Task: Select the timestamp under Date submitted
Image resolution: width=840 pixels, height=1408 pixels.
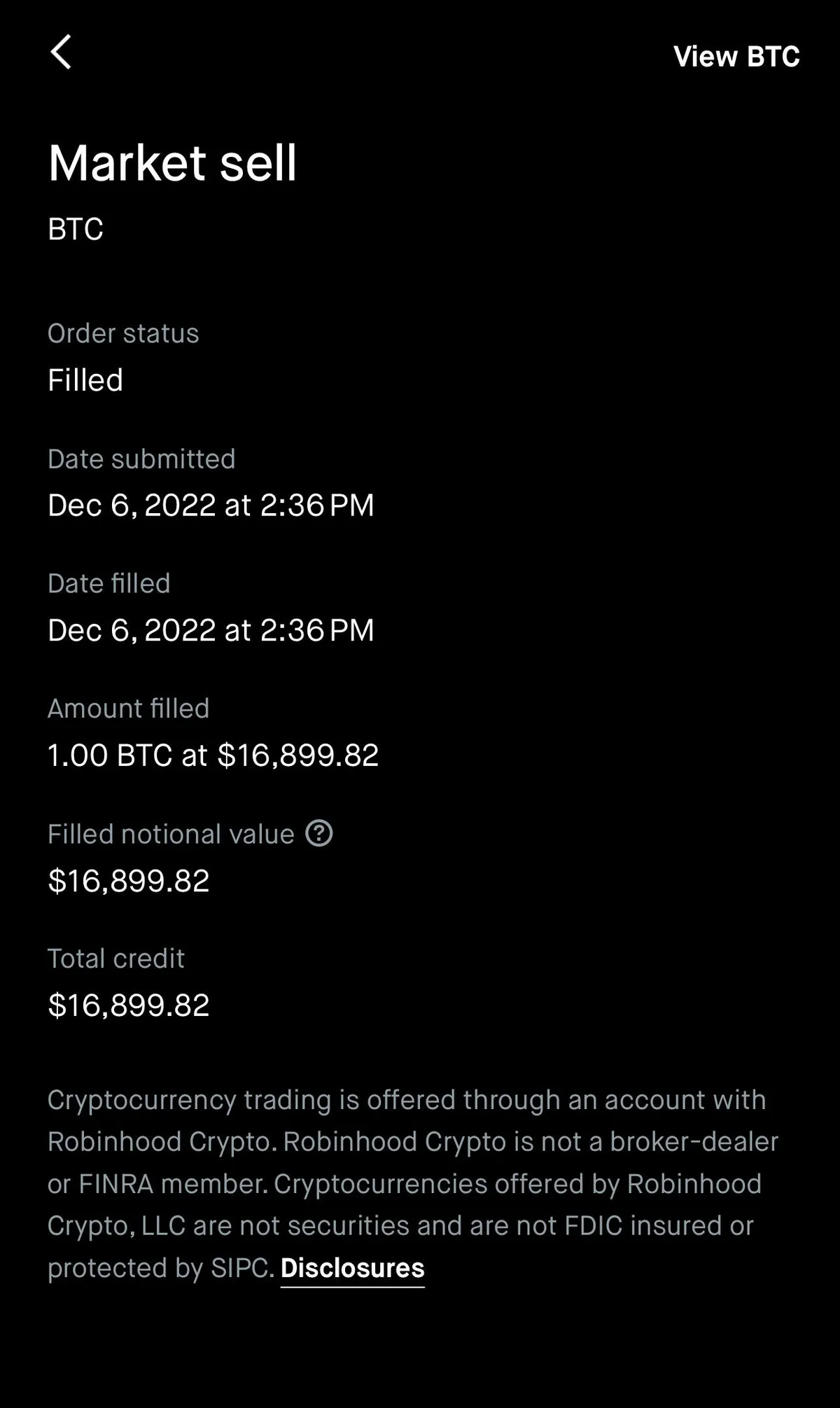Action: (211, 506)
